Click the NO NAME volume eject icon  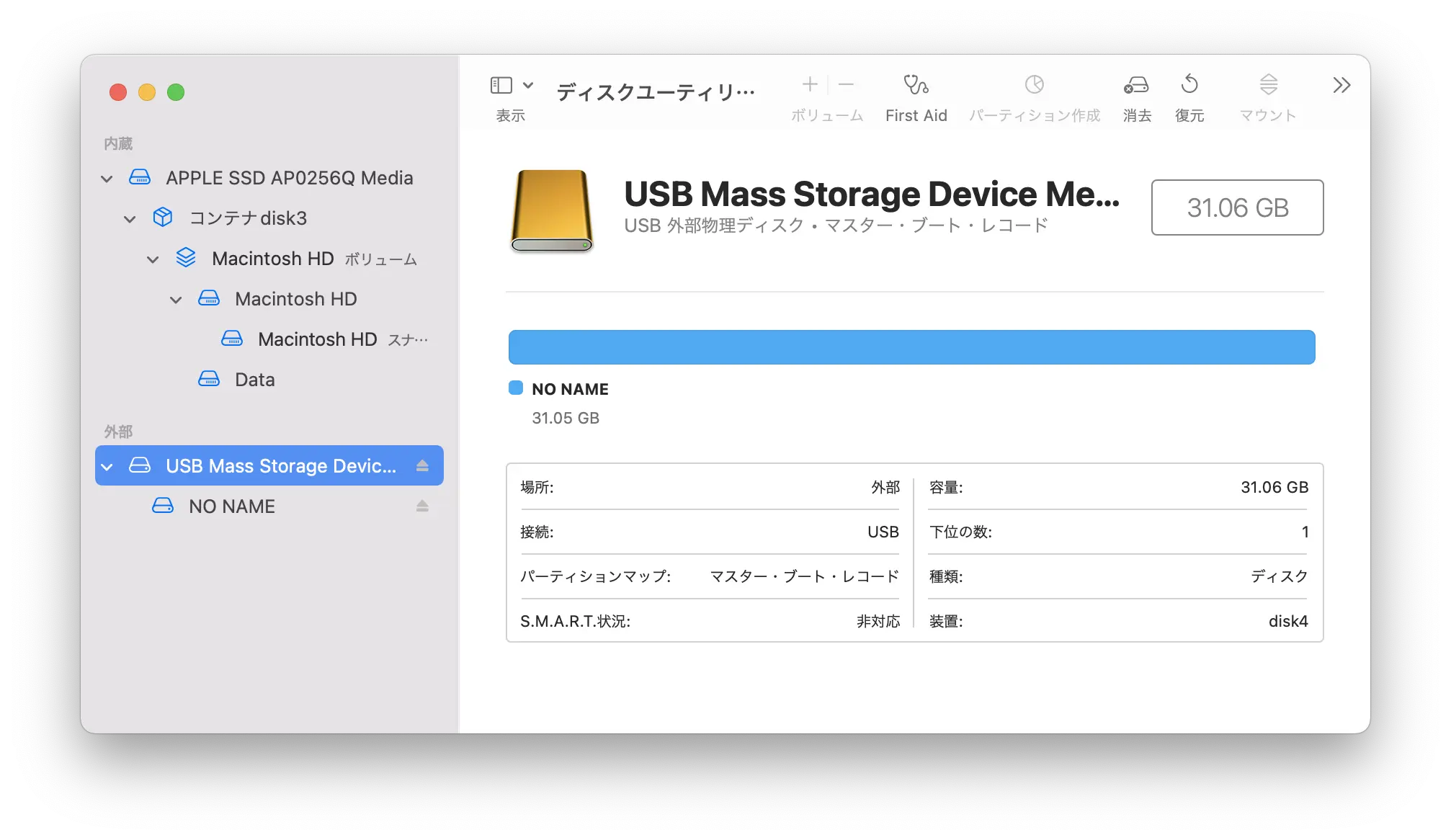pos(423,505)
